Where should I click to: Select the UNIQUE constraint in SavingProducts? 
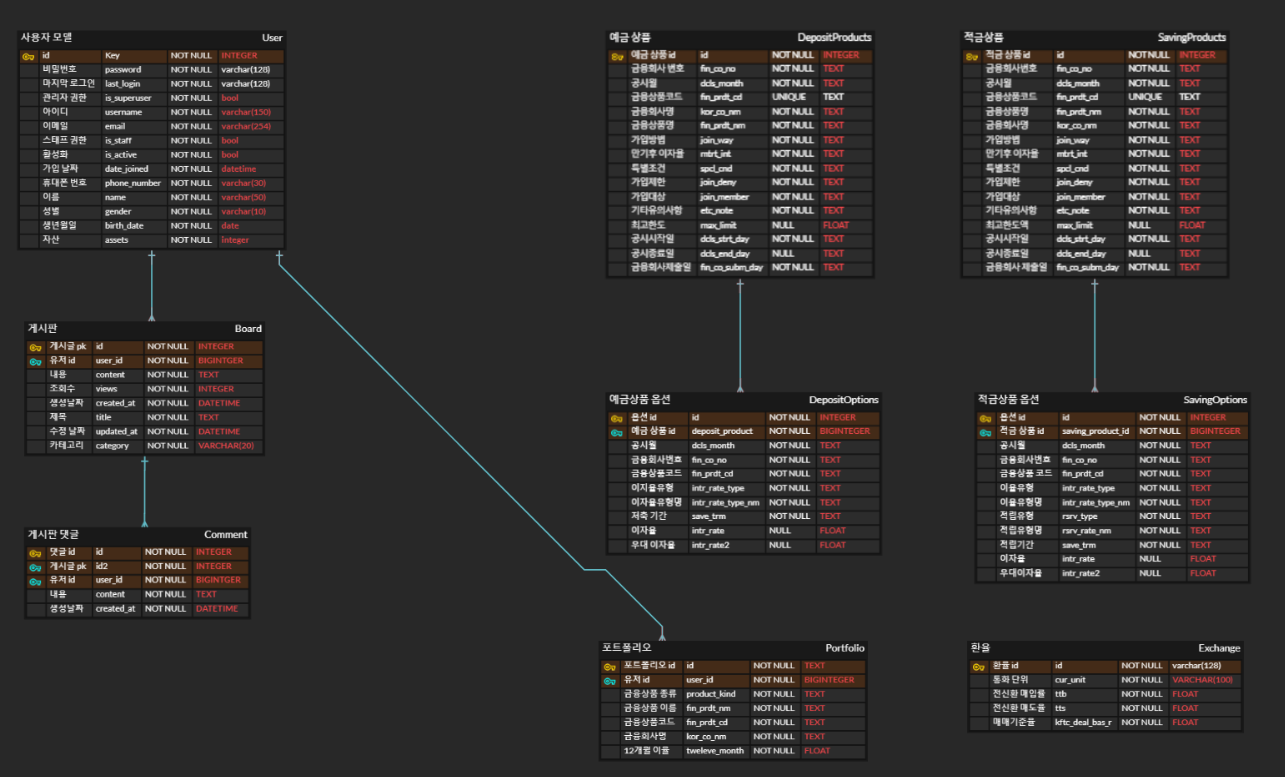point(1146,97)
